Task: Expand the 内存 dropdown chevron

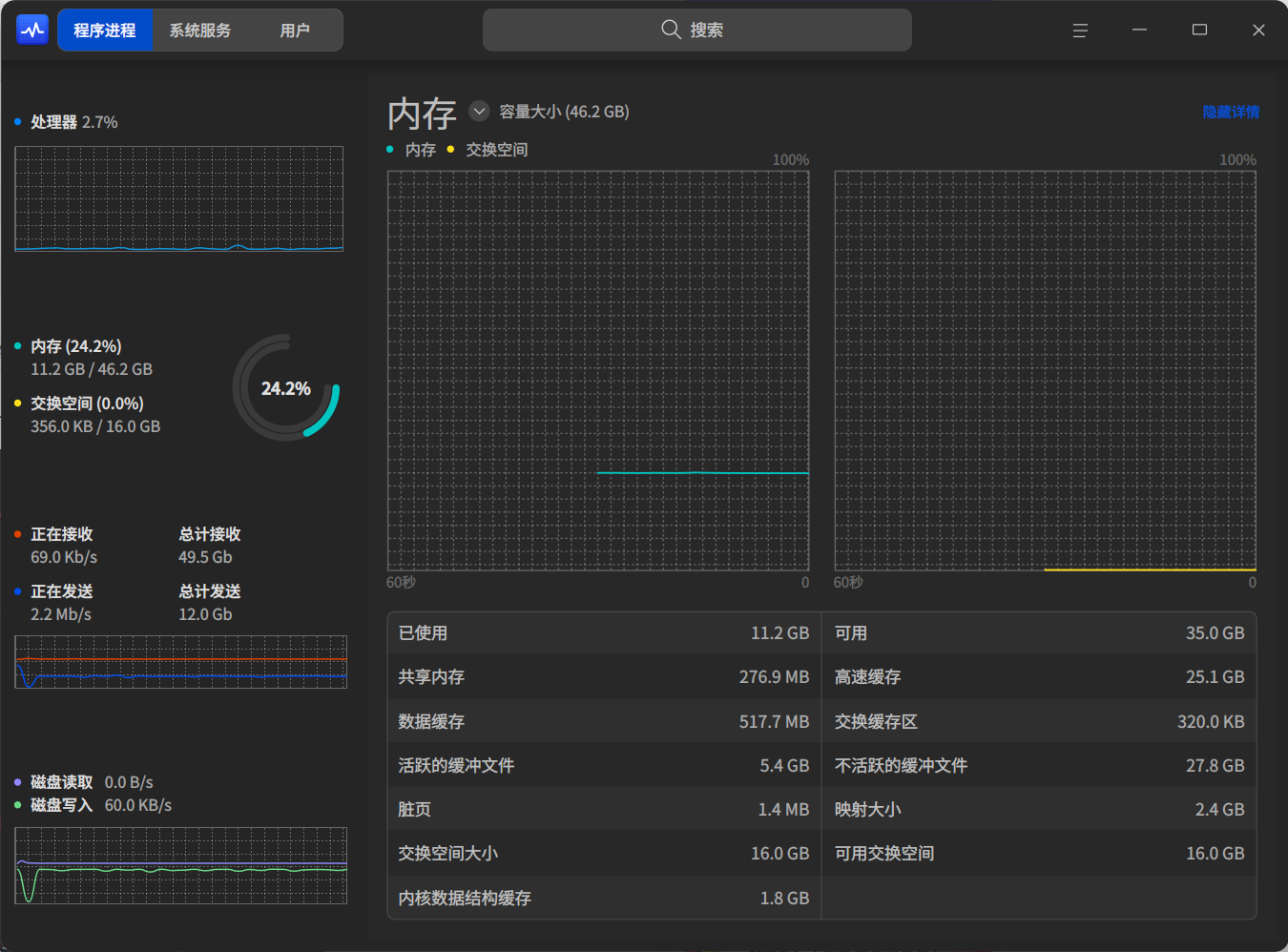Action: point(479,112)
